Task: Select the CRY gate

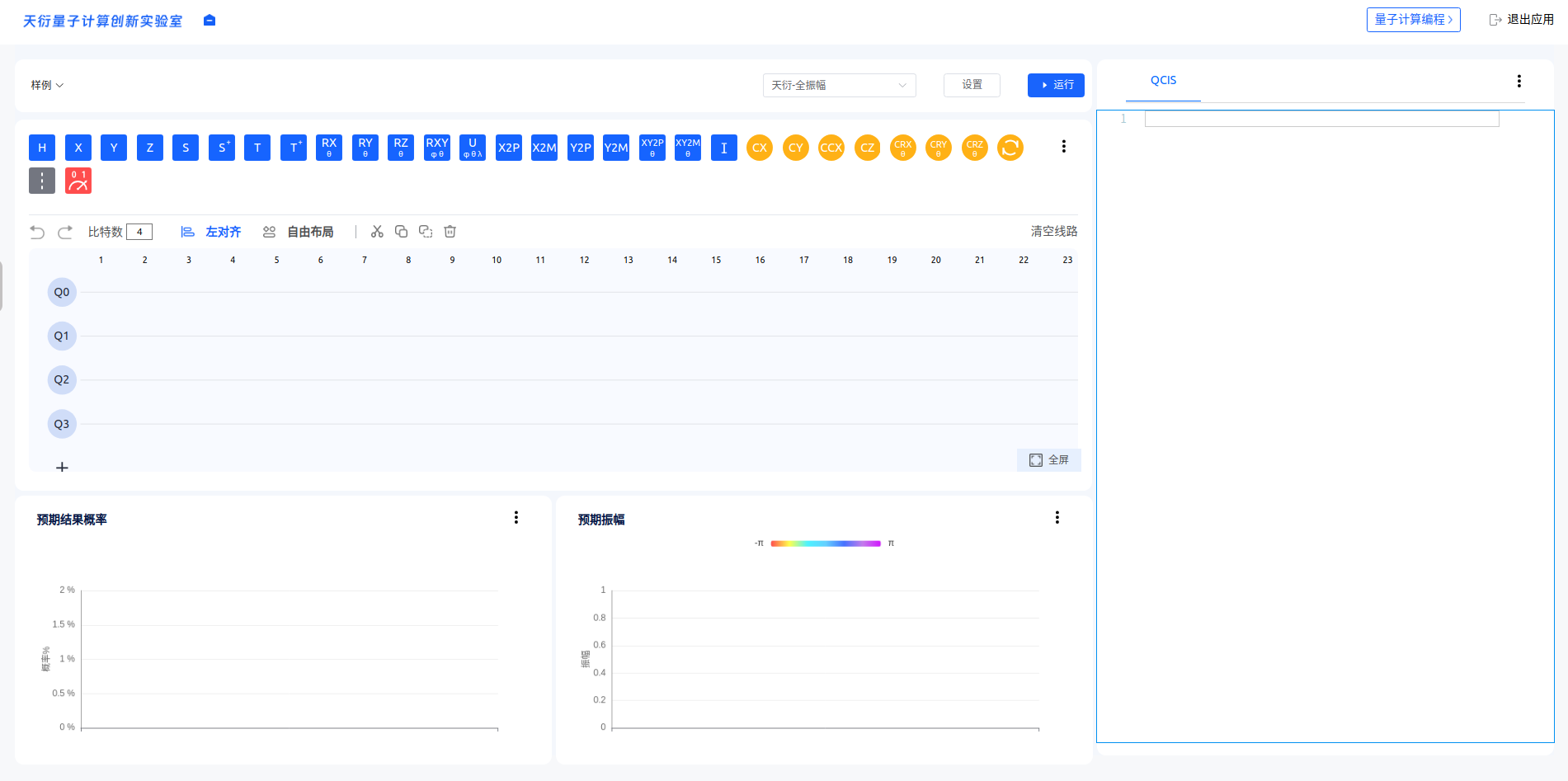Action: (x=939, y=148)
